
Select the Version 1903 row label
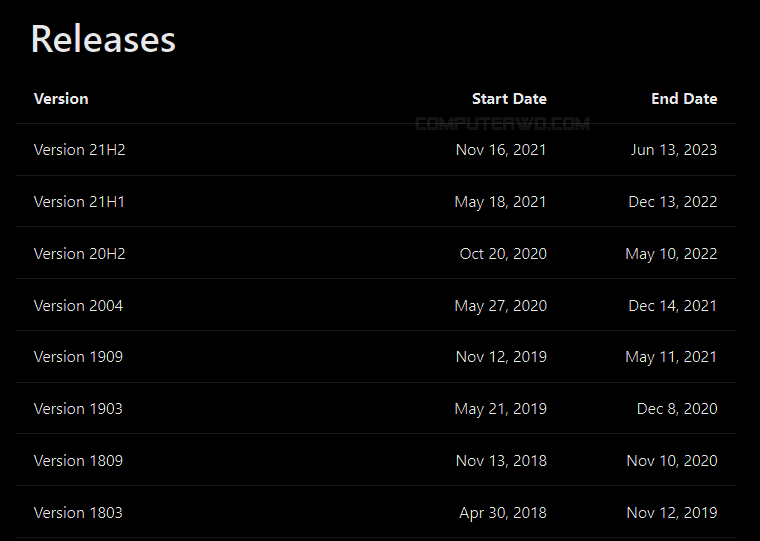(78, 409)
